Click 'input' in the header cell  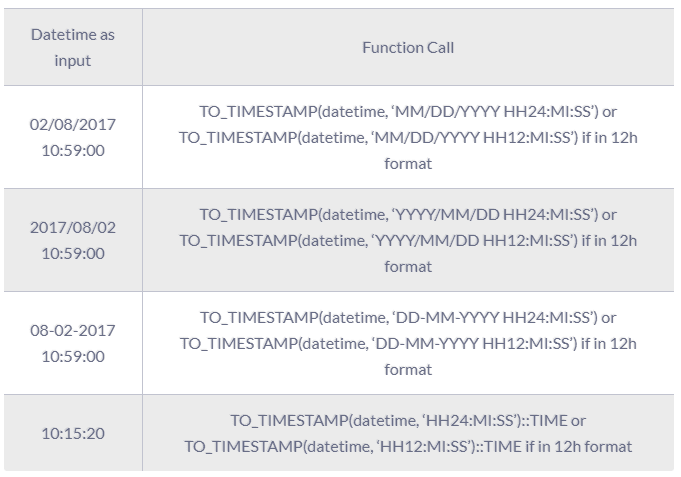tap(73, 61)
